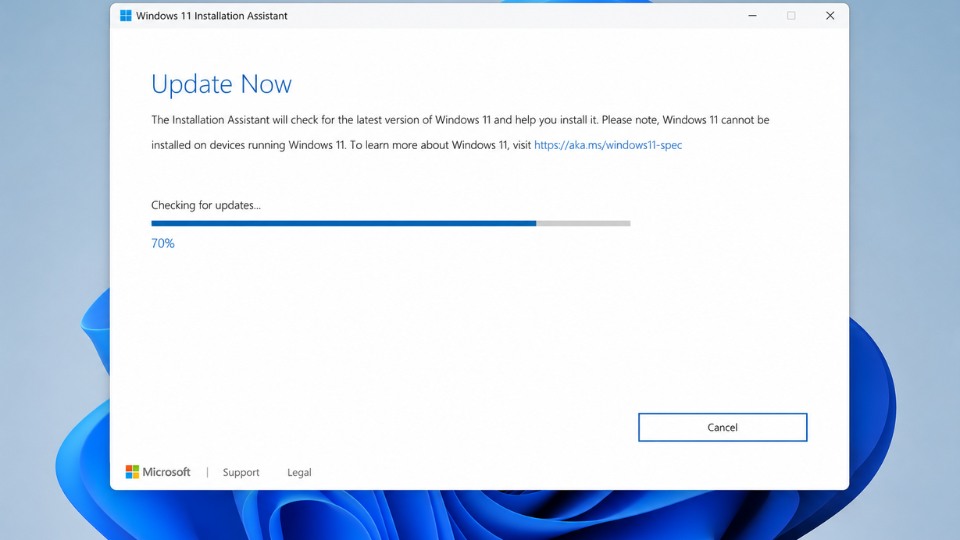Minimize the Installation Assistant window
This screenshot has width=960, height=540.
pos(752,15)
